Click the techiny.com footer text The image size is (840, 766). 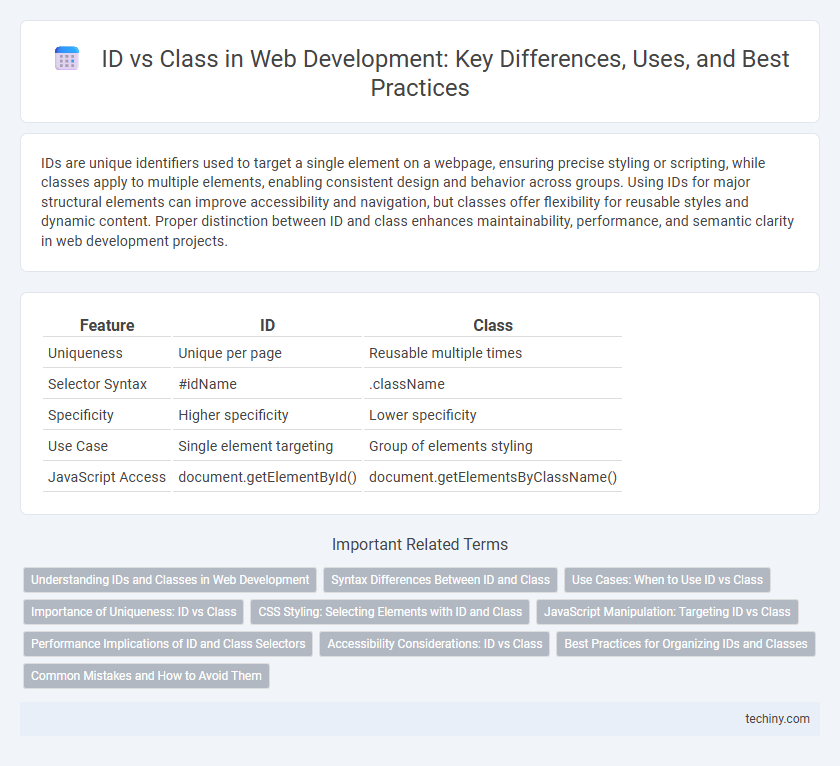(x=777, y=719)
